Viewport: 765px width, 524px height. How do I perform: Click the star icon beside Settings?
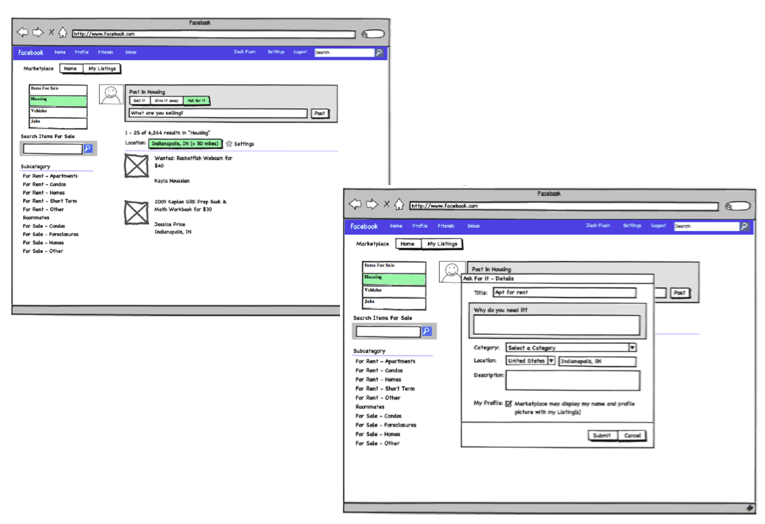[229, 143]
